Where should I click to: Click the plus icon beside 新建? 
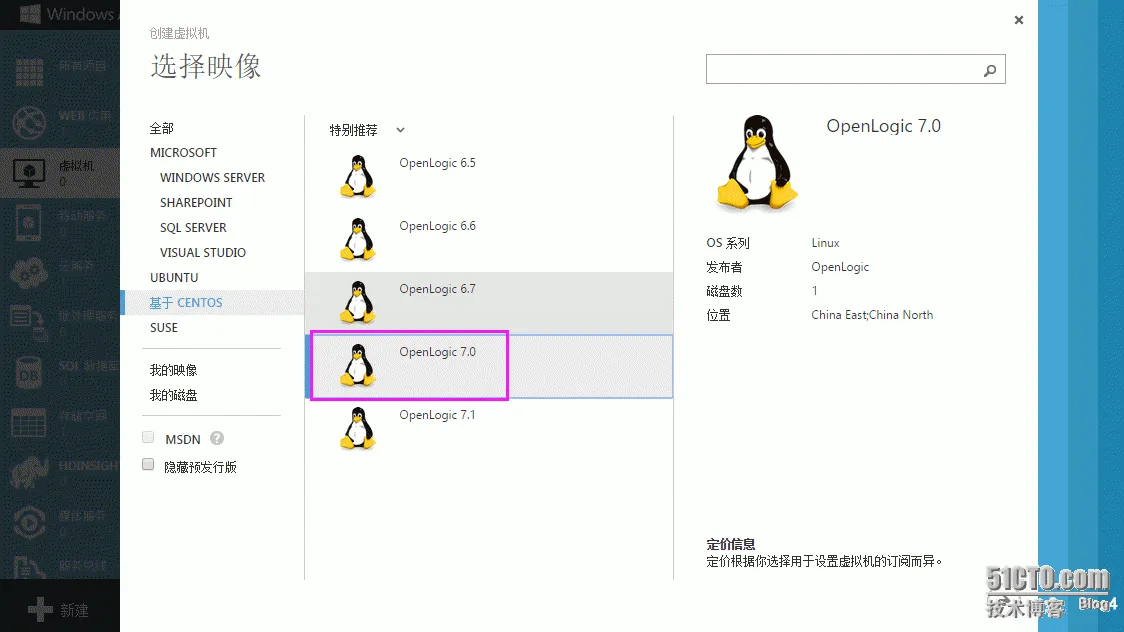click(40, 610)
